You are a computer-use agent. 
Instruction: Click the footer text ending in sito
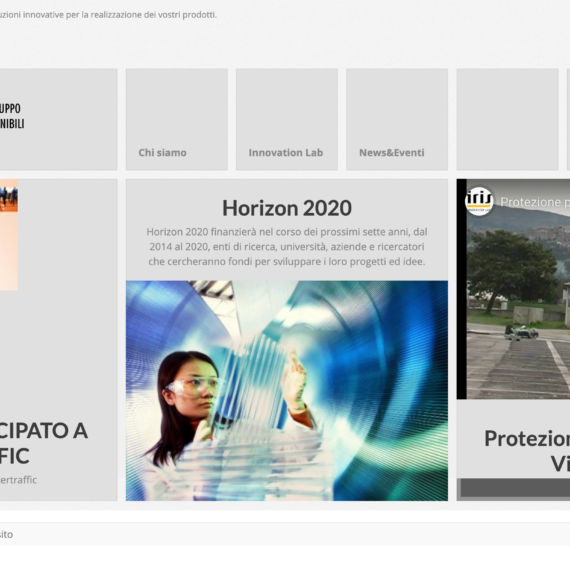(7, 534)
